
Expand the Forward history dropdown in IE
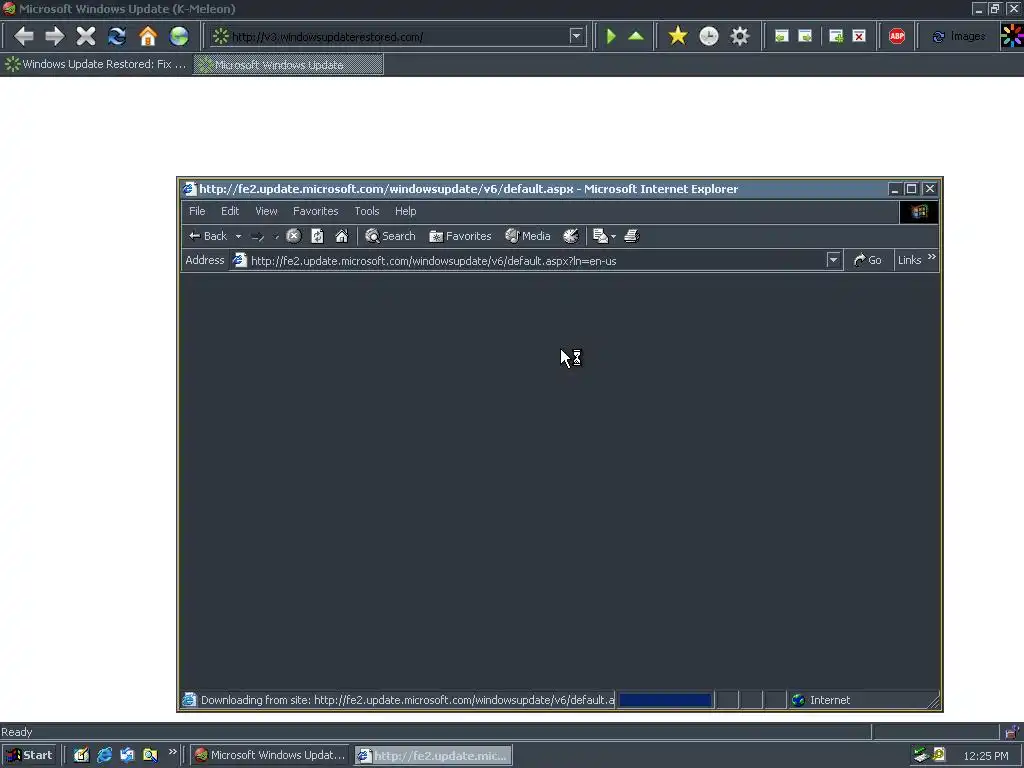pyautogui.click(x=276, y=236)
